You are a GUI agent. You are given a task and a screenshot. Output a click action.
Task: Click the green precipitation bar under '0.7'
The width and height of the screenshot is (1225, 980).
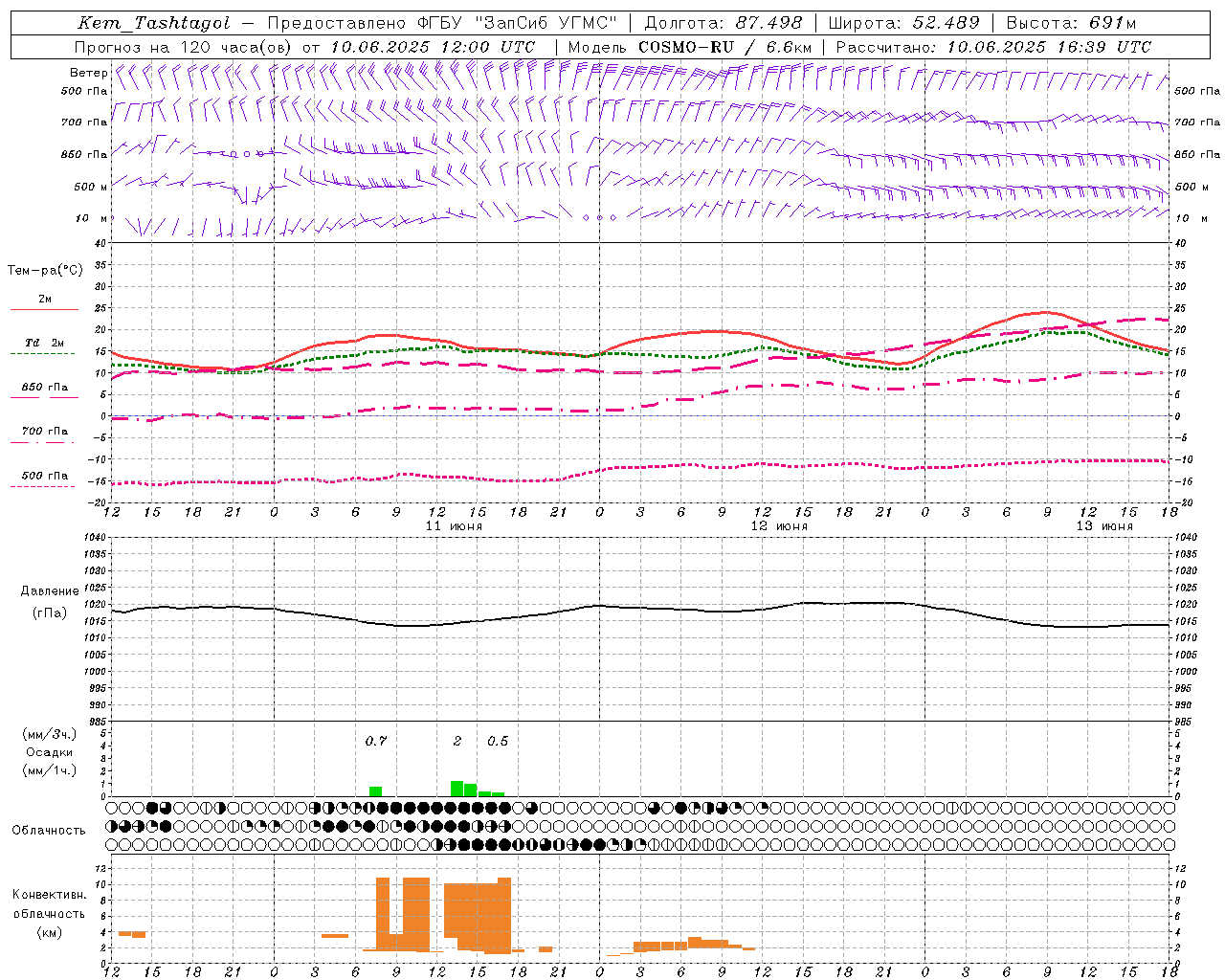376,791
